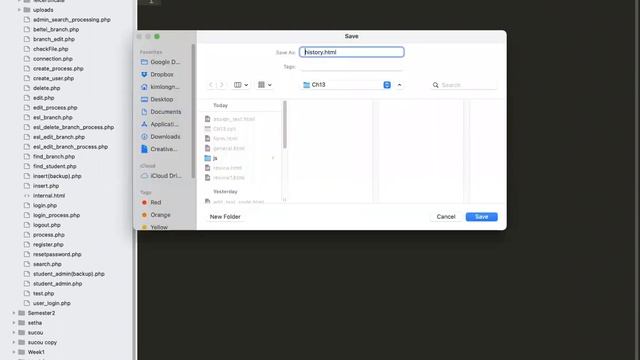Viewport: 640px width, 360px height.
Task: Expand the sucou copy folder
Action: [14, 342]
